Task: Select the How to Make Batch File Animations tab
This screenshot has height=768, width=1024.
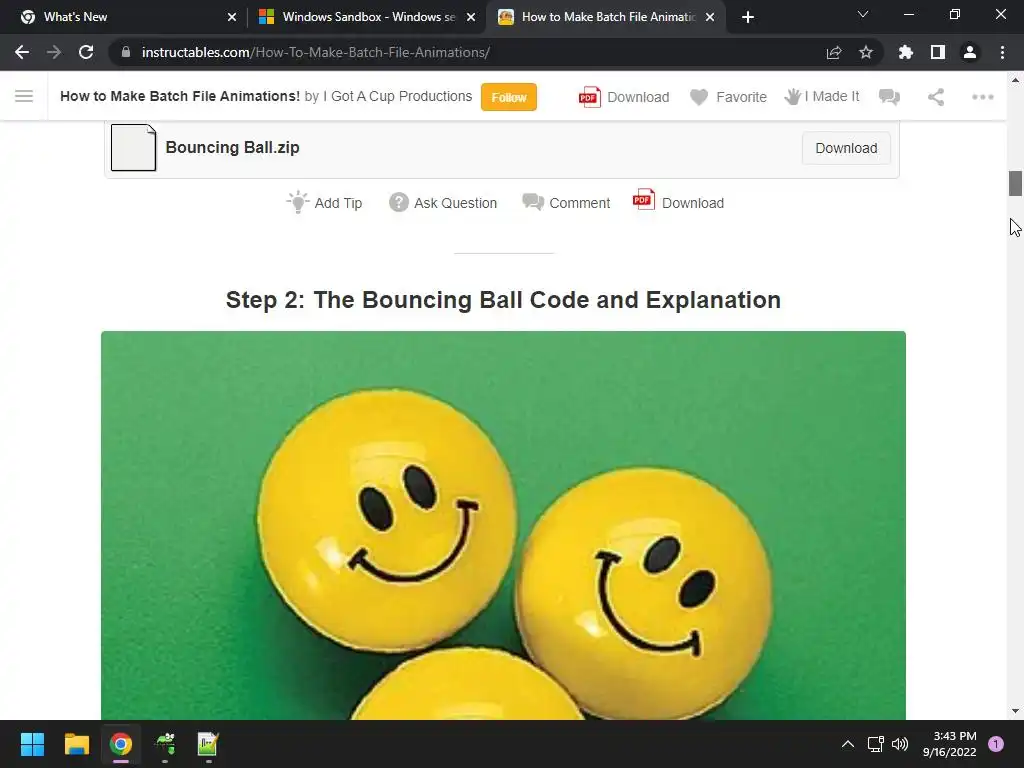Action: pos(608,17)
